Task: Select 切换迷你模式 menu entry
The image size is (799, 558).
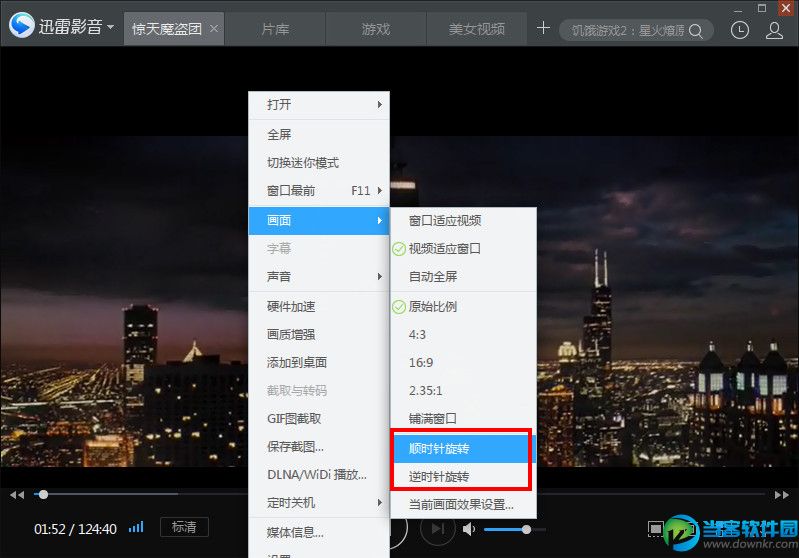Action: pyautogui.click(x=319, y=163)
